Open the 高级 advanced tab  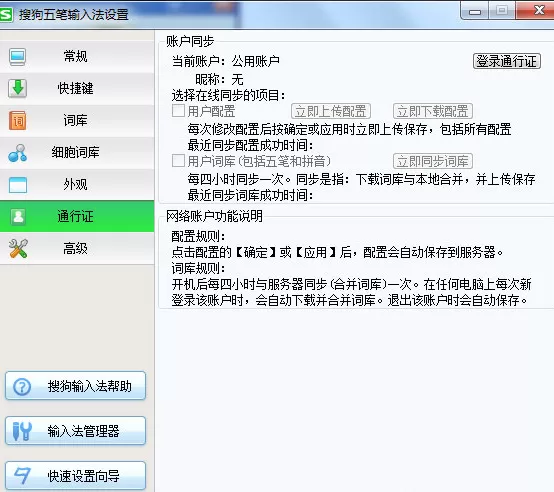click(77, 248)
